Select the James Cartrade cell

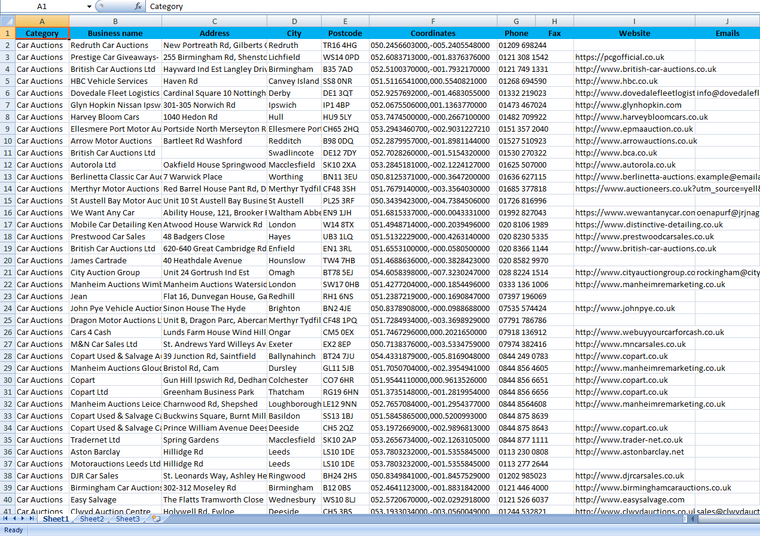(115, 261)
